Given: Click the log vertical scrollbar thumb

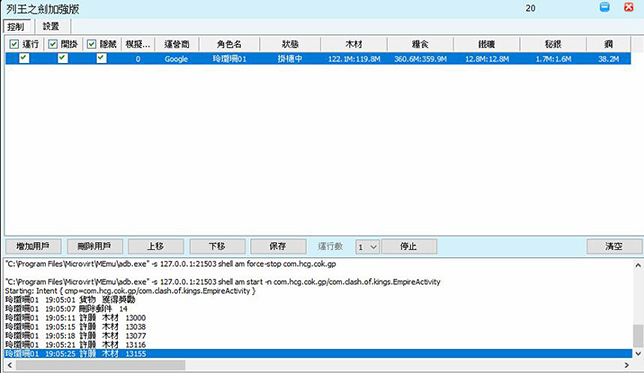Looking at the screenshot, I should point(638,336).
